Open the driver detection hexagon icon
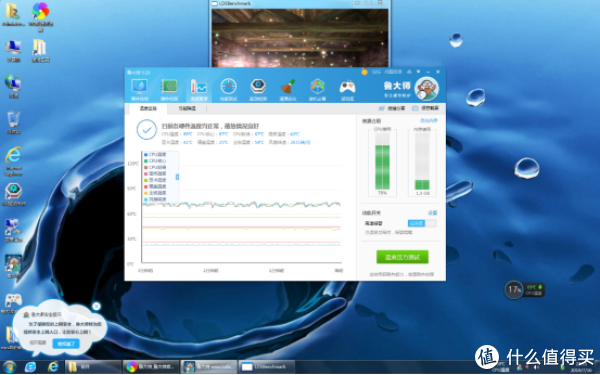This screenshot has width=600, height=375. coord(258,90)
